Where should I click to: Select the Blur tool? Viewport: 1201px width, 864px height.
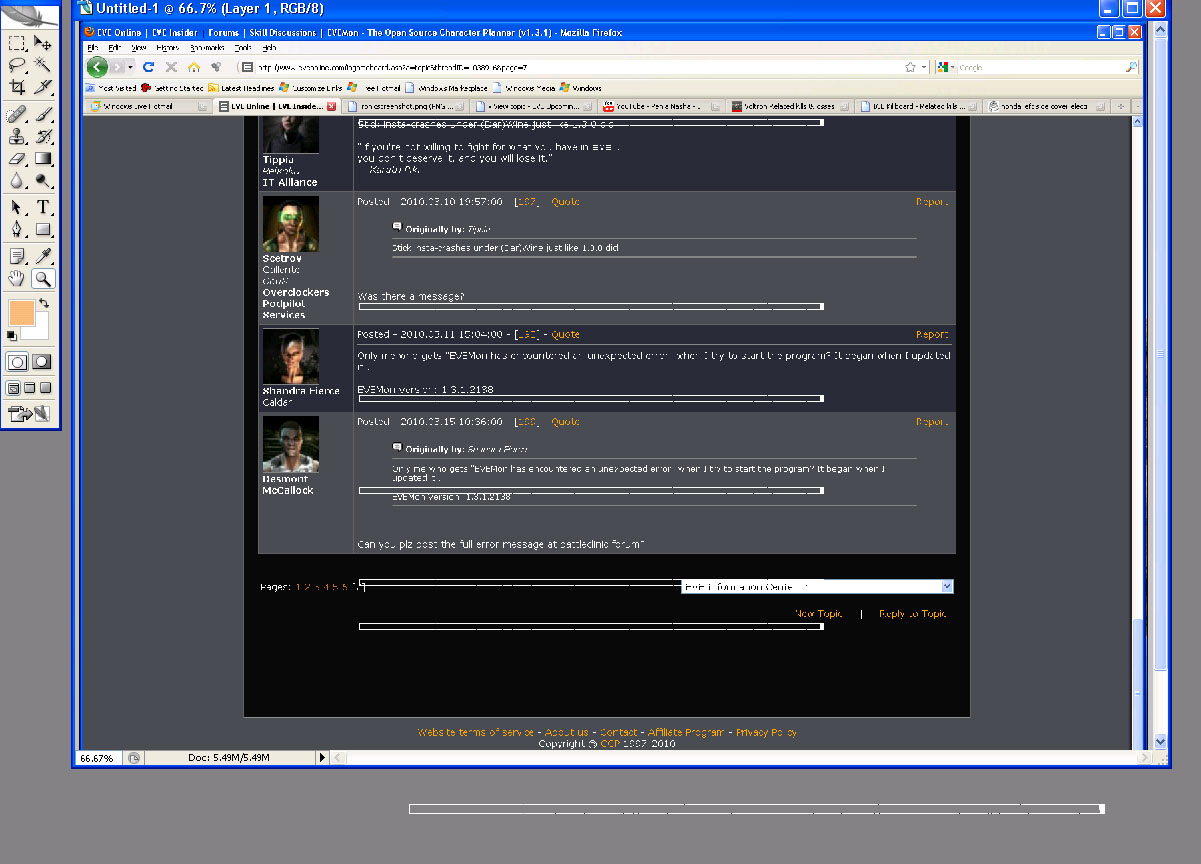tap(17, 181)
